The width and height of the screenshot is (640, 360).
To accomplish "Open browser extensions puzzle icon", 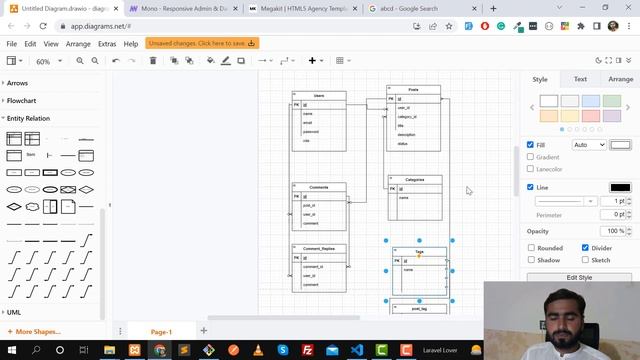I will pos(581,26).
